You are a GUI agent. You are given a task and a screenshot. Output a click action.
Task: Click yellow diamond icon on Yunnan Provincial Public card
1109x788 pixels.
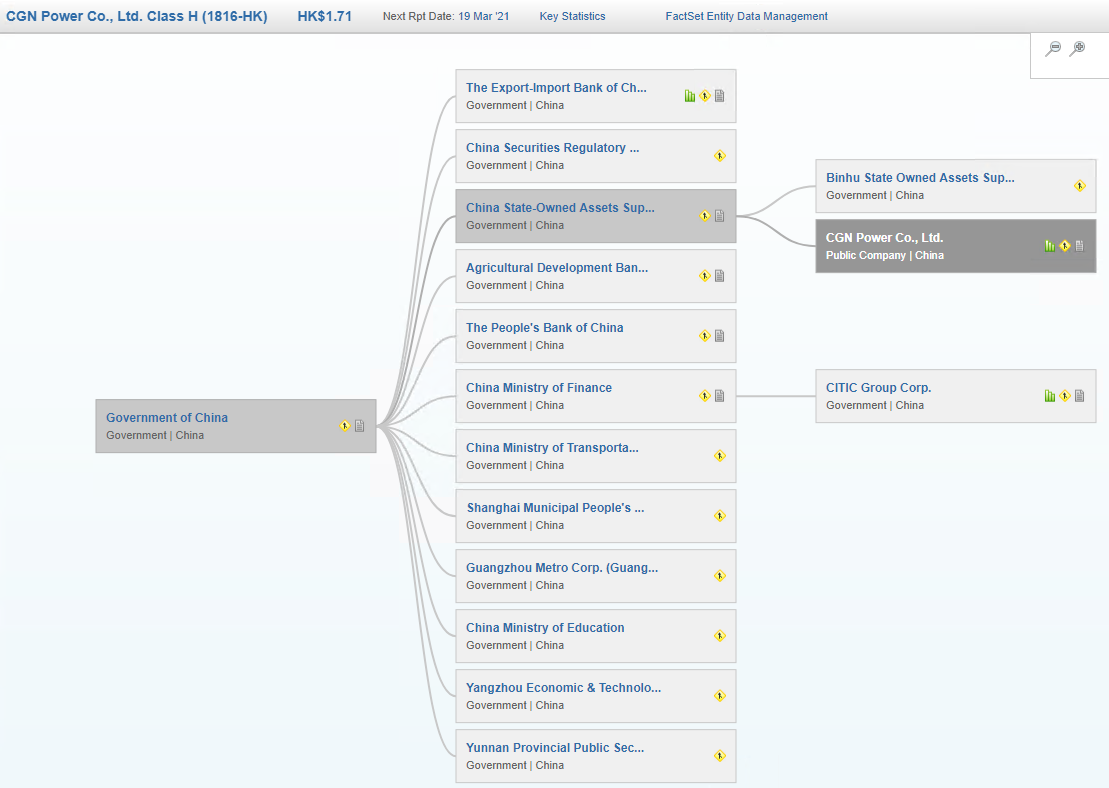click(x=719, y=756)
